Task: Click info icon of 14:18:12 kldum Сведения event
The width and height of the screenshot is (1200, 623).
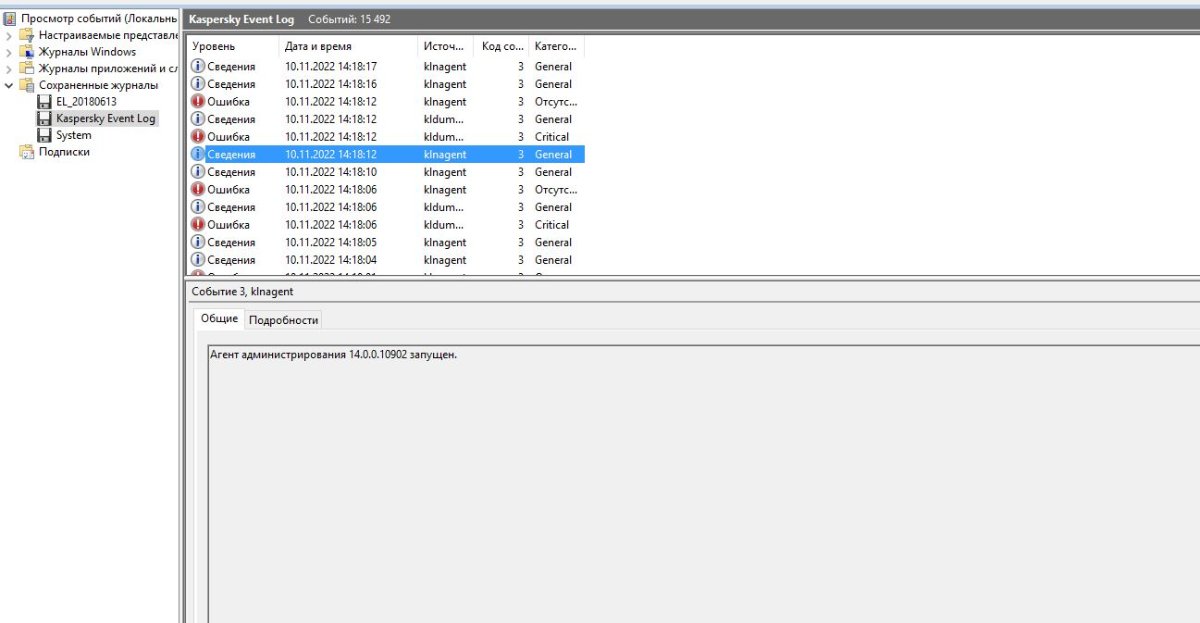Action: (x=197, y=119)
